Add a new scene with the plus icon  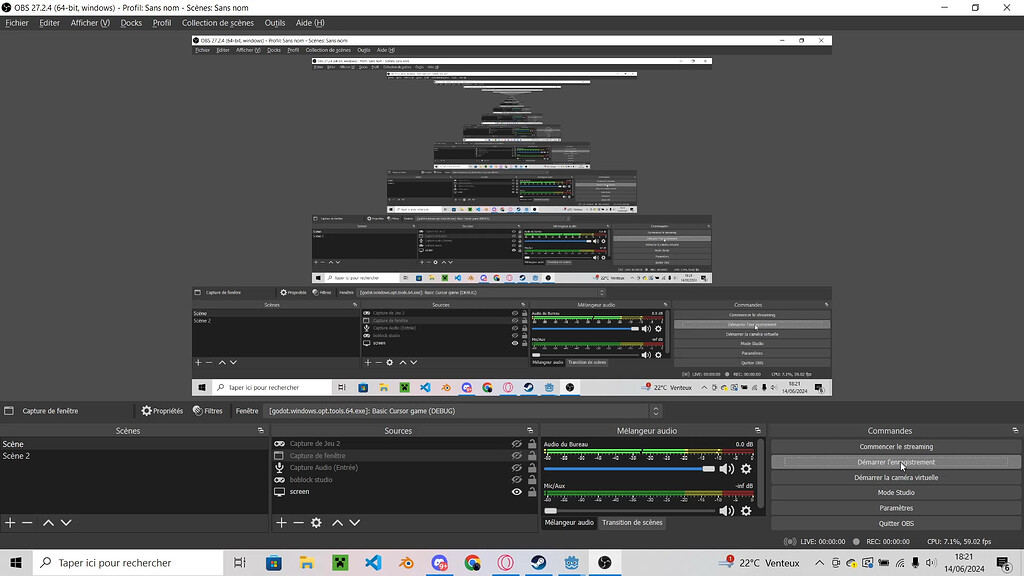[10, 522]
